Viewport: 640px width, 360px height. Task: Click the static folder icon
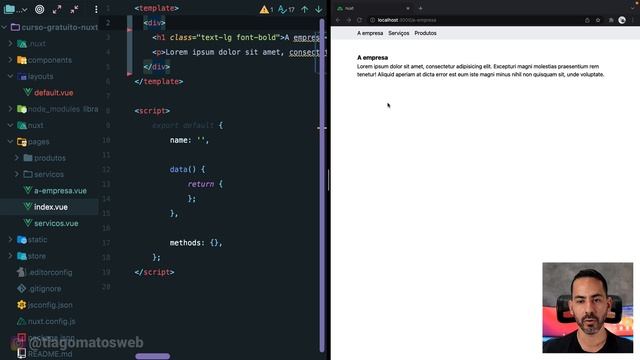point(22,240)
